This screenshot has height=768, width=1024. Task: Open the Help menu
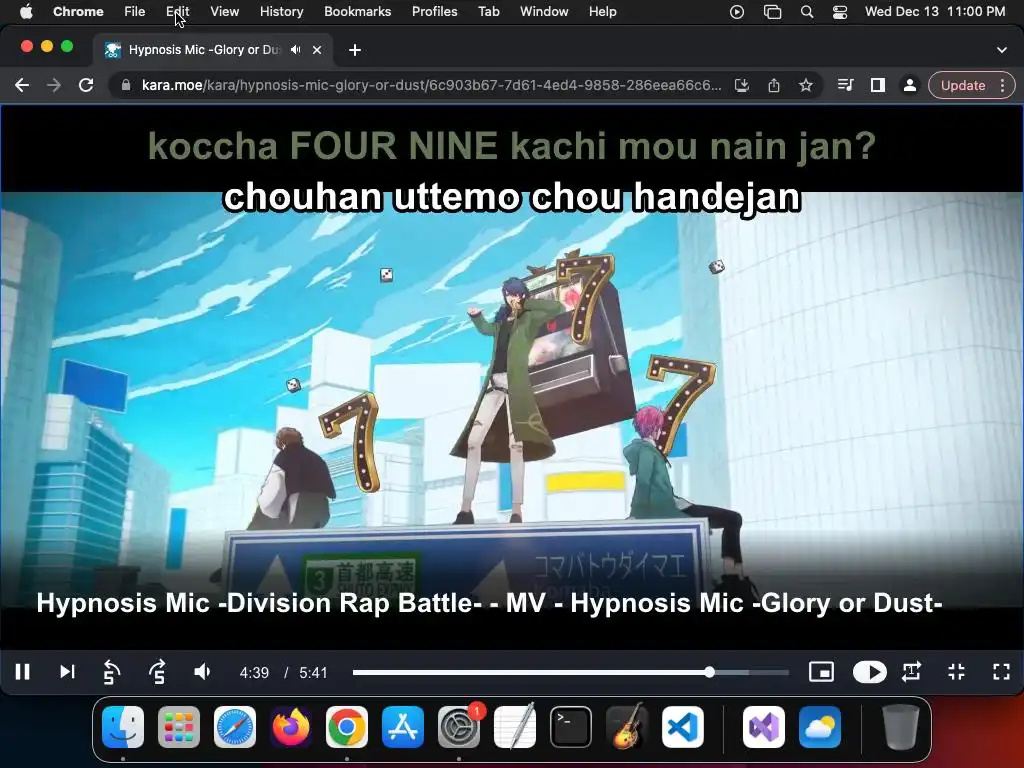(x=602, y=12)
